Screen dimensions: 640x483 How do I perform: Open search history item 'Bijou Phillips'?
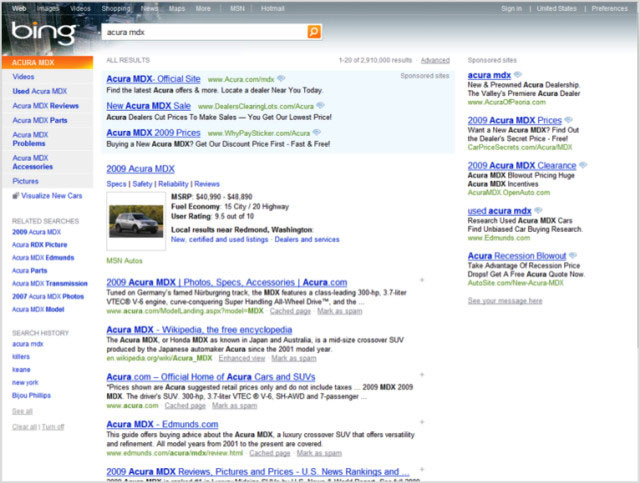tap(31, 395)
